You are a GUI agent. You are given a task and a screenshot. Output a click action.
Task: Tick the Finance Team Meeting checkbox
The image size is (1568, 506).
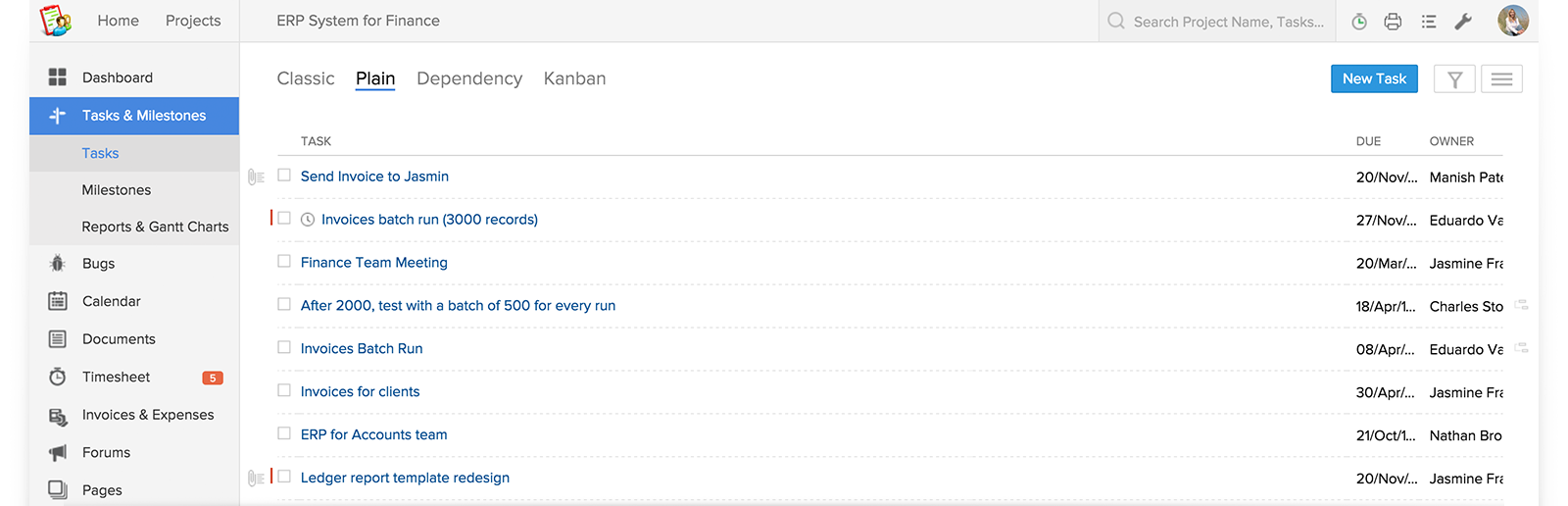[284, 262]
